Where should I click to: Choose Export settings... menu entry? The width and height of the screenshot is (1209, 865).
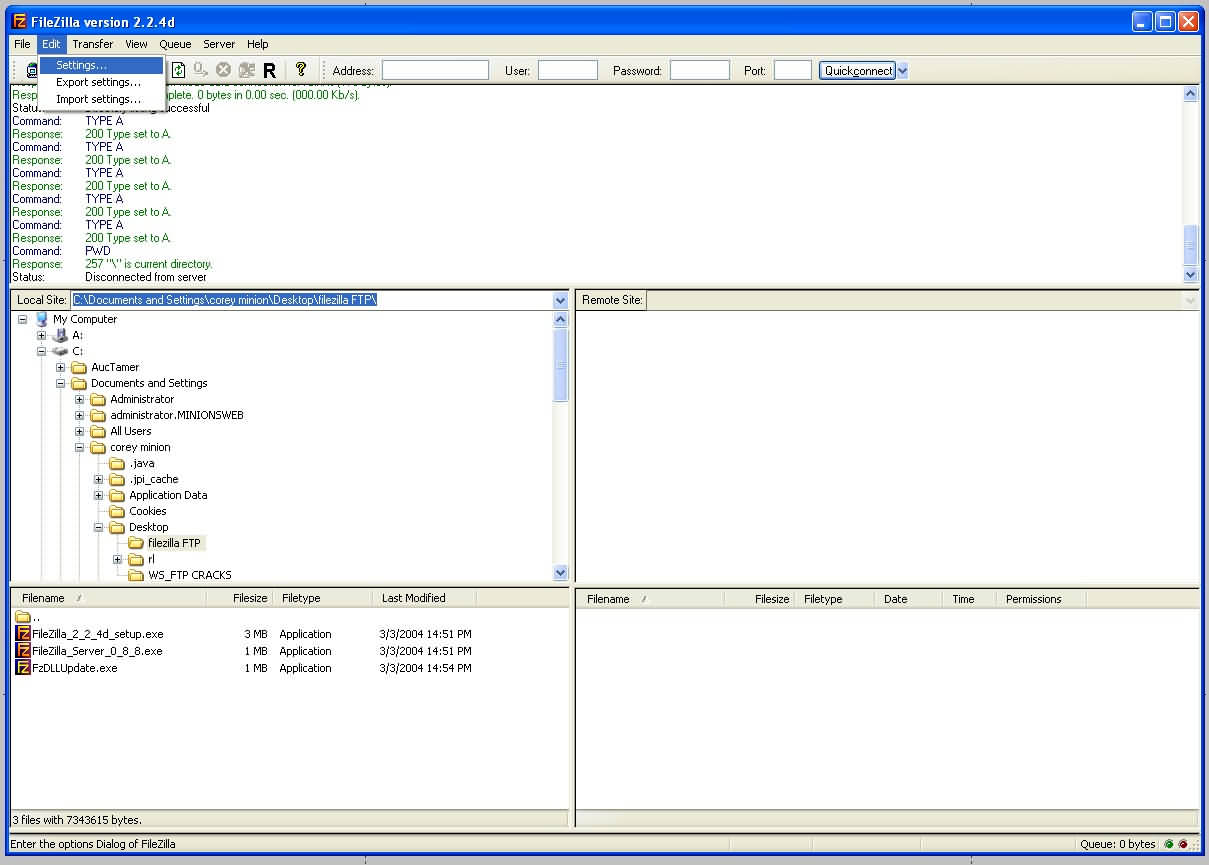(x=101, y=82)
